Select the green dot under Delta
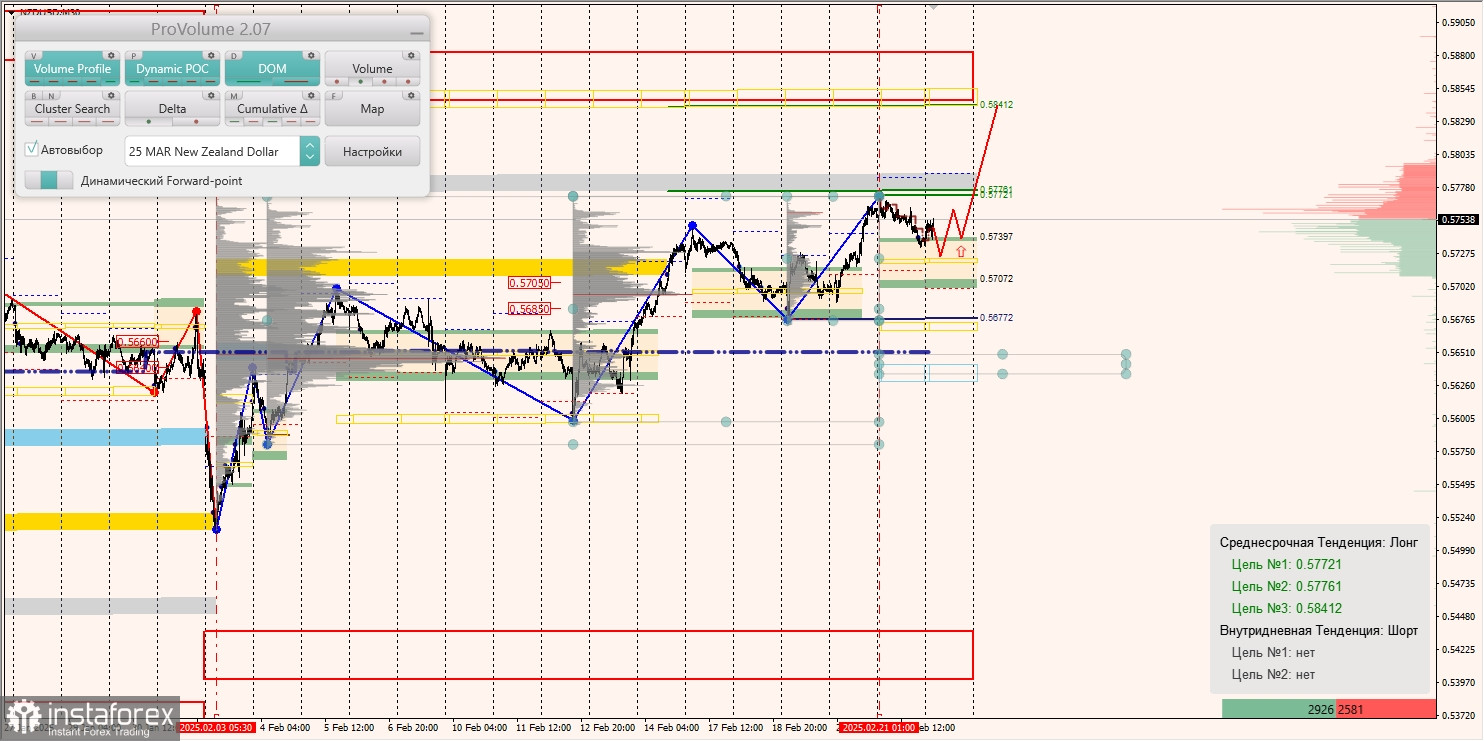 point(149,121)
